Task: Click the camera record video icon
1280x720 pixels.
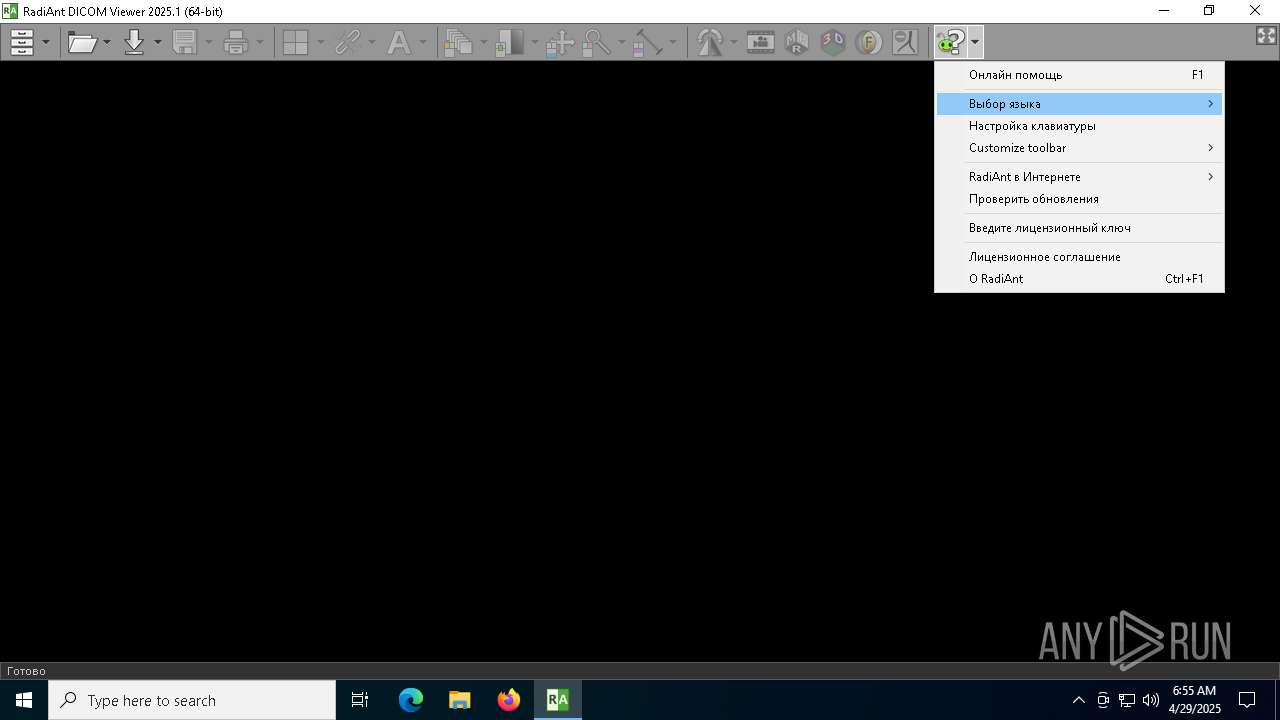Action: 761,42
